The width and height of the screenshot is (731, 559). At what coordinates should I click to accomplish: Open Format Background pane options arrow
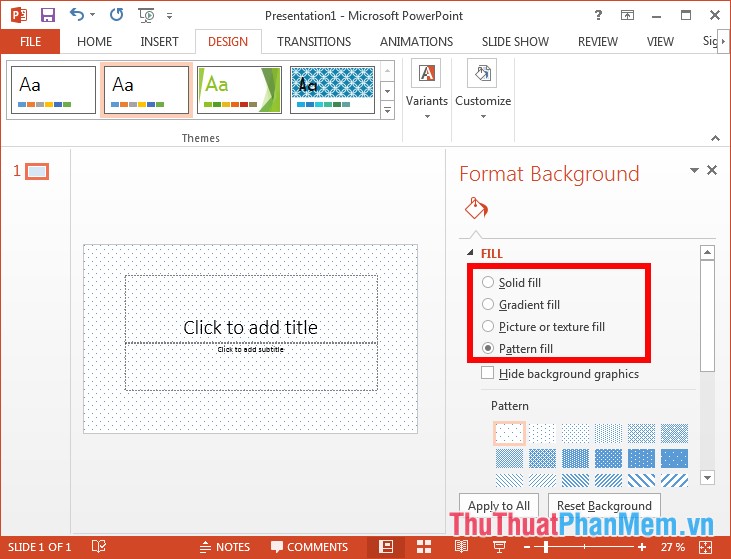(x=694, y=171)
